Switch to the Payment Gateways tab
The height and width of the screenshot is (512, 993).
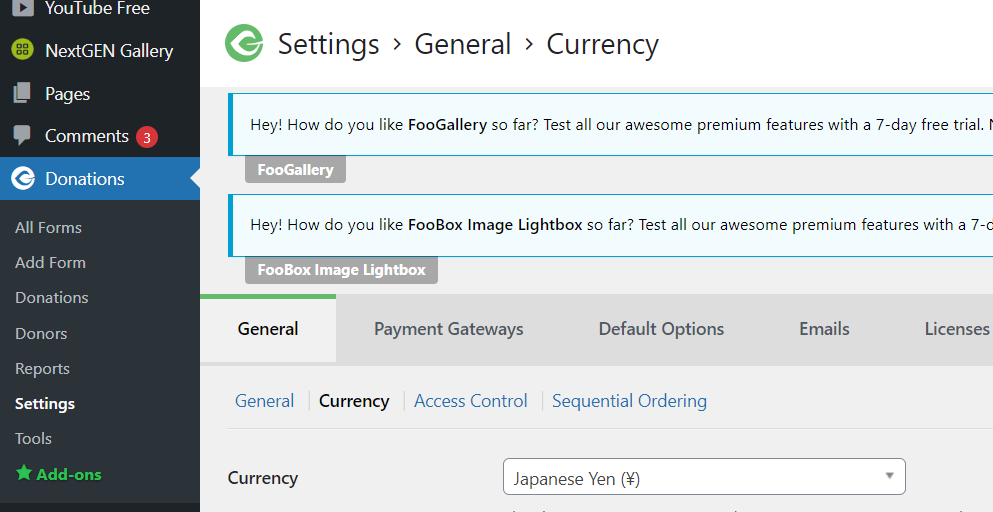448,329
